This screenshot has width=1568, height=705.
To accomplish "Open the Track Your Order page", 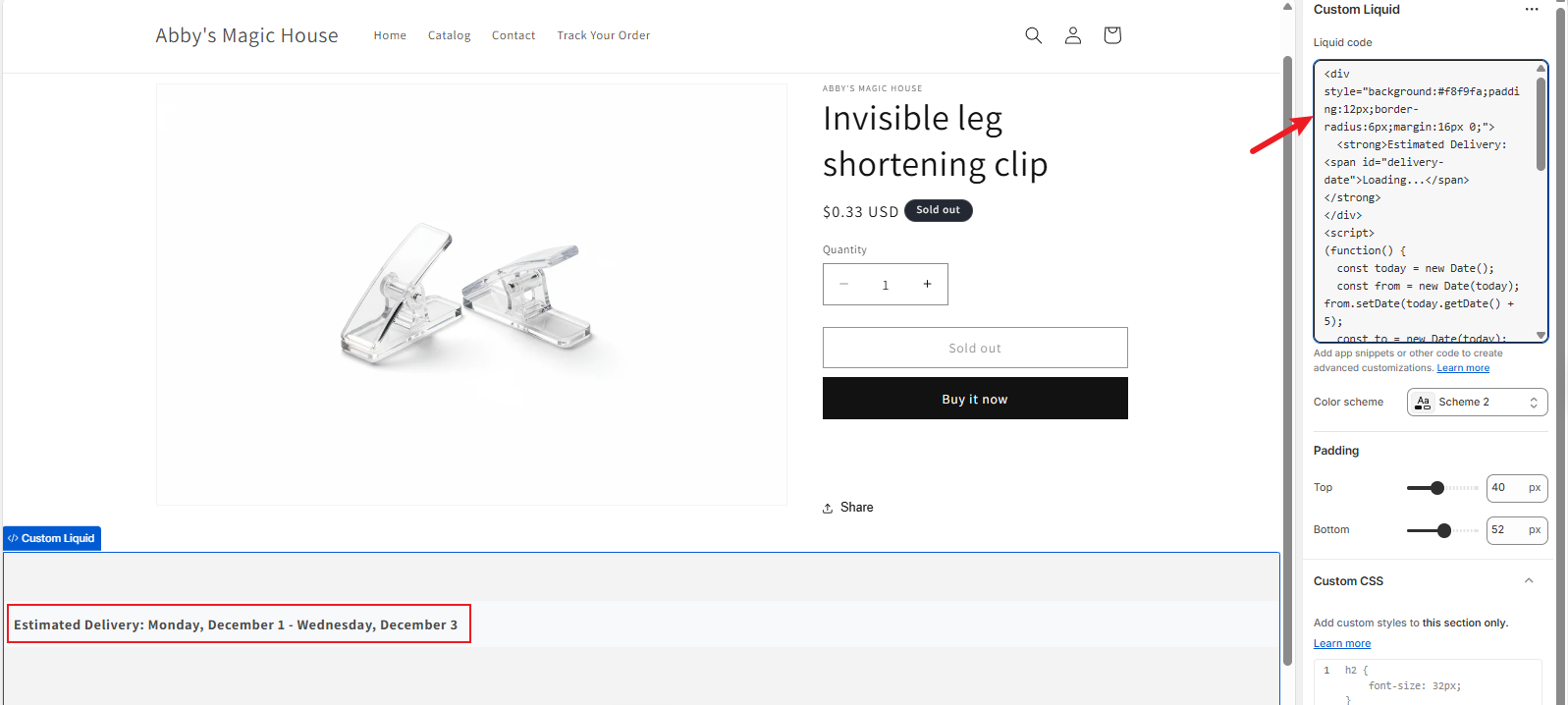I will pos(603,35).
